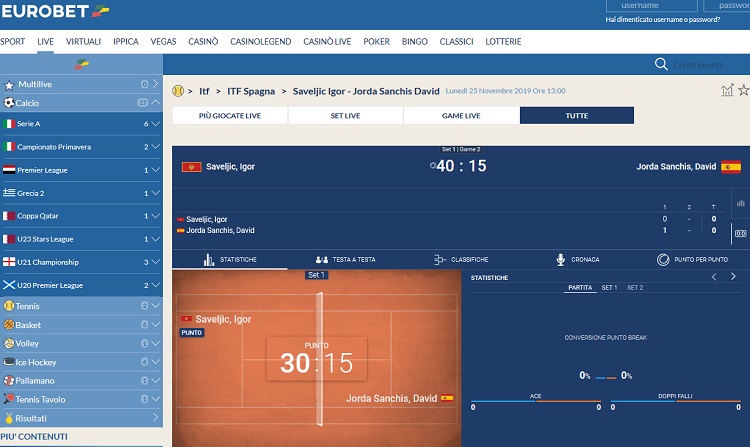
Task: Open the IPPICA menu
Action: point(126,42)
